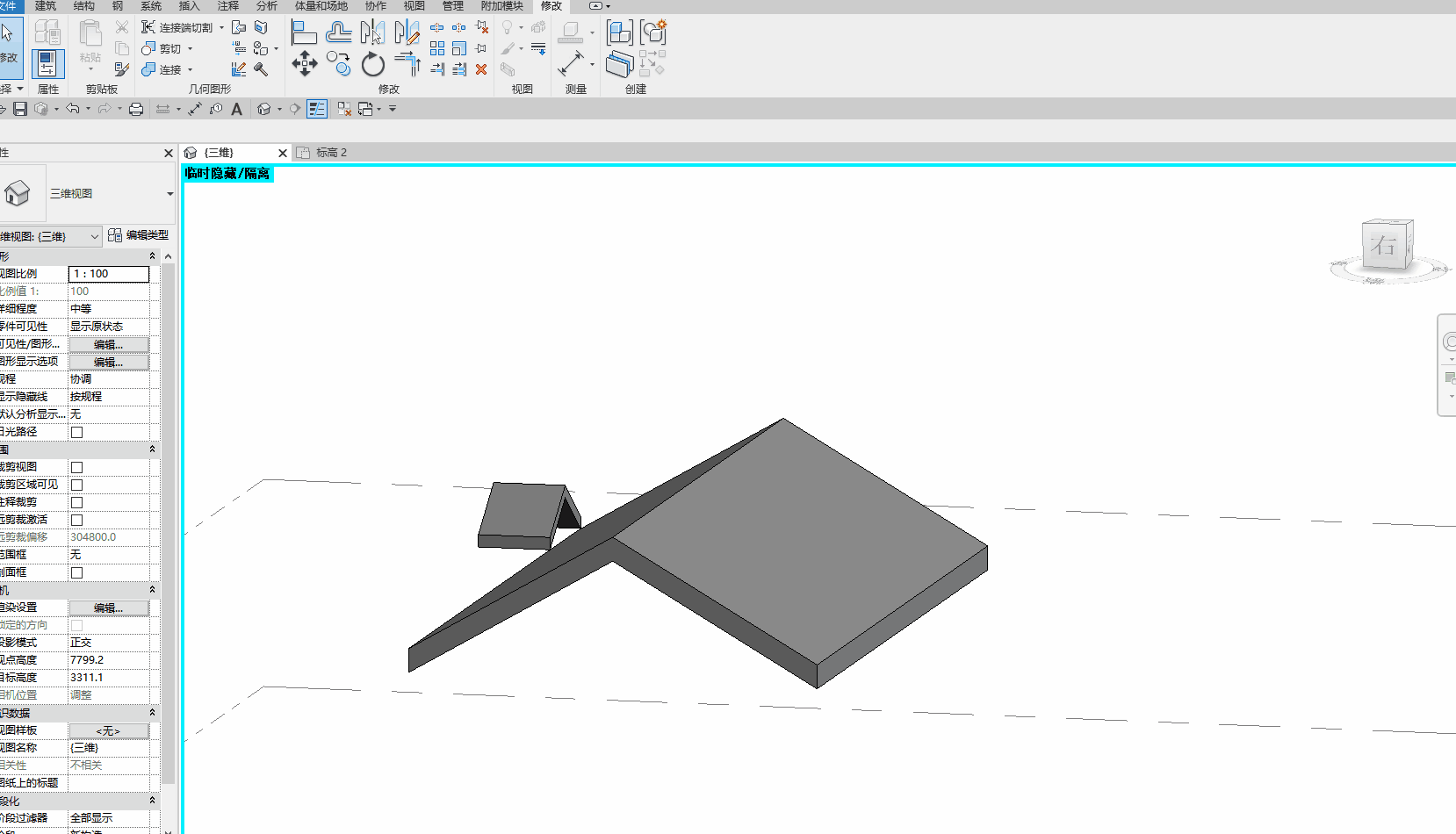Click the Save icon in quick access toolbar
The height and width of the screenshot is (834, 1456).
pos(20,109)
